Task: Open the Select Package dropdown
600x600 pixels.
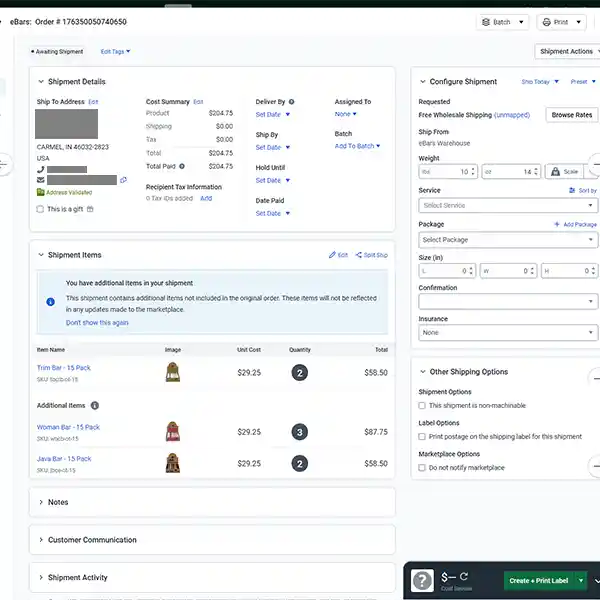Action: click(x=508, y=240)
